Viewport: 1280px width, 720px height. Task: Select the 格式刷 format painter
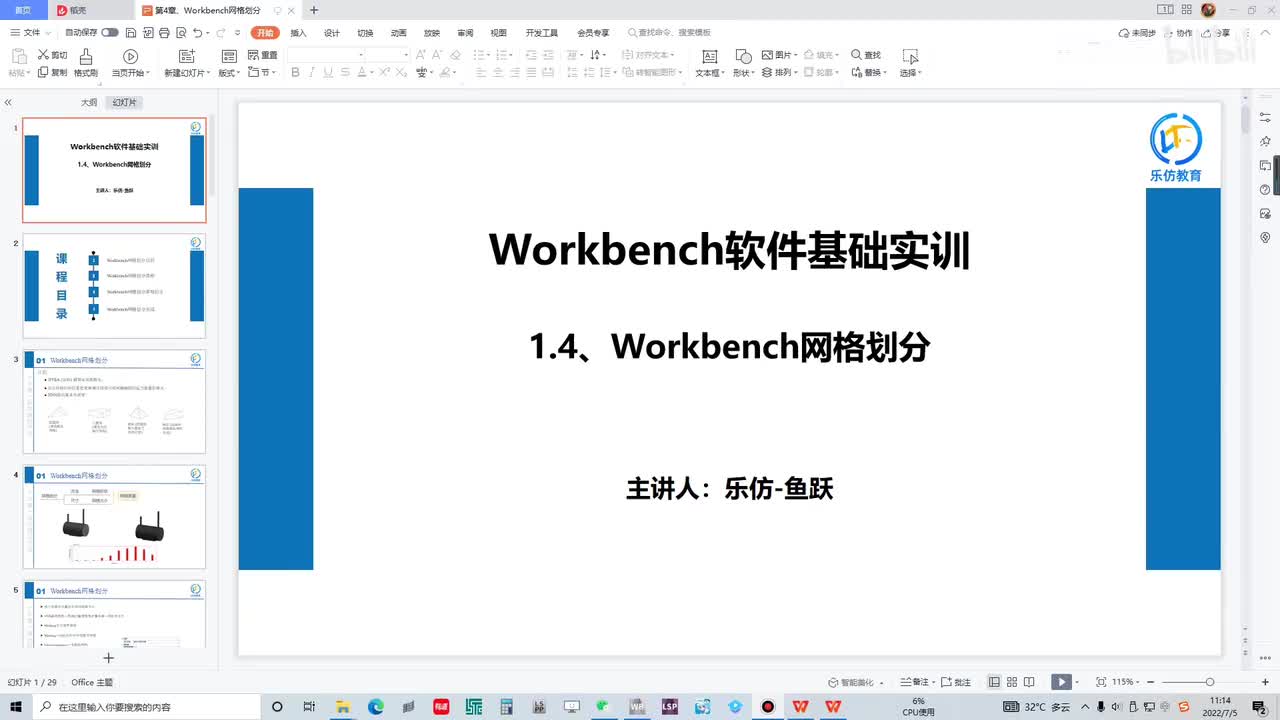(86, 63)
